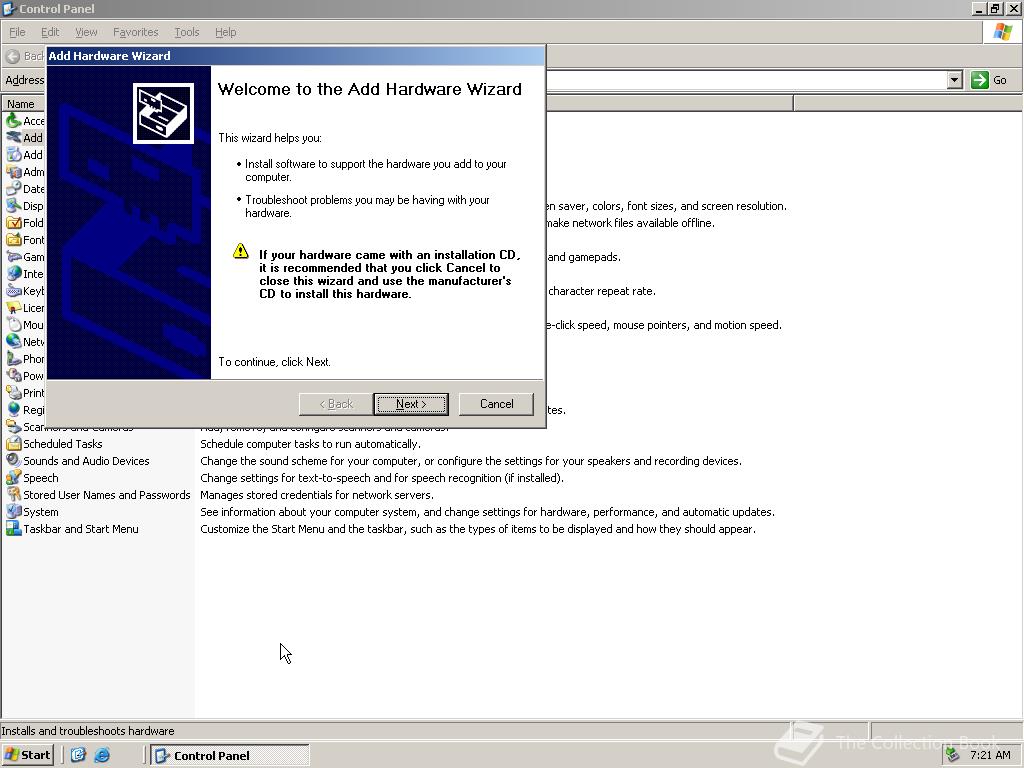This screenshot has height=768, width=1024.
Task: Click the Windows flag logo in toolbar
Action: [1002, 32]
